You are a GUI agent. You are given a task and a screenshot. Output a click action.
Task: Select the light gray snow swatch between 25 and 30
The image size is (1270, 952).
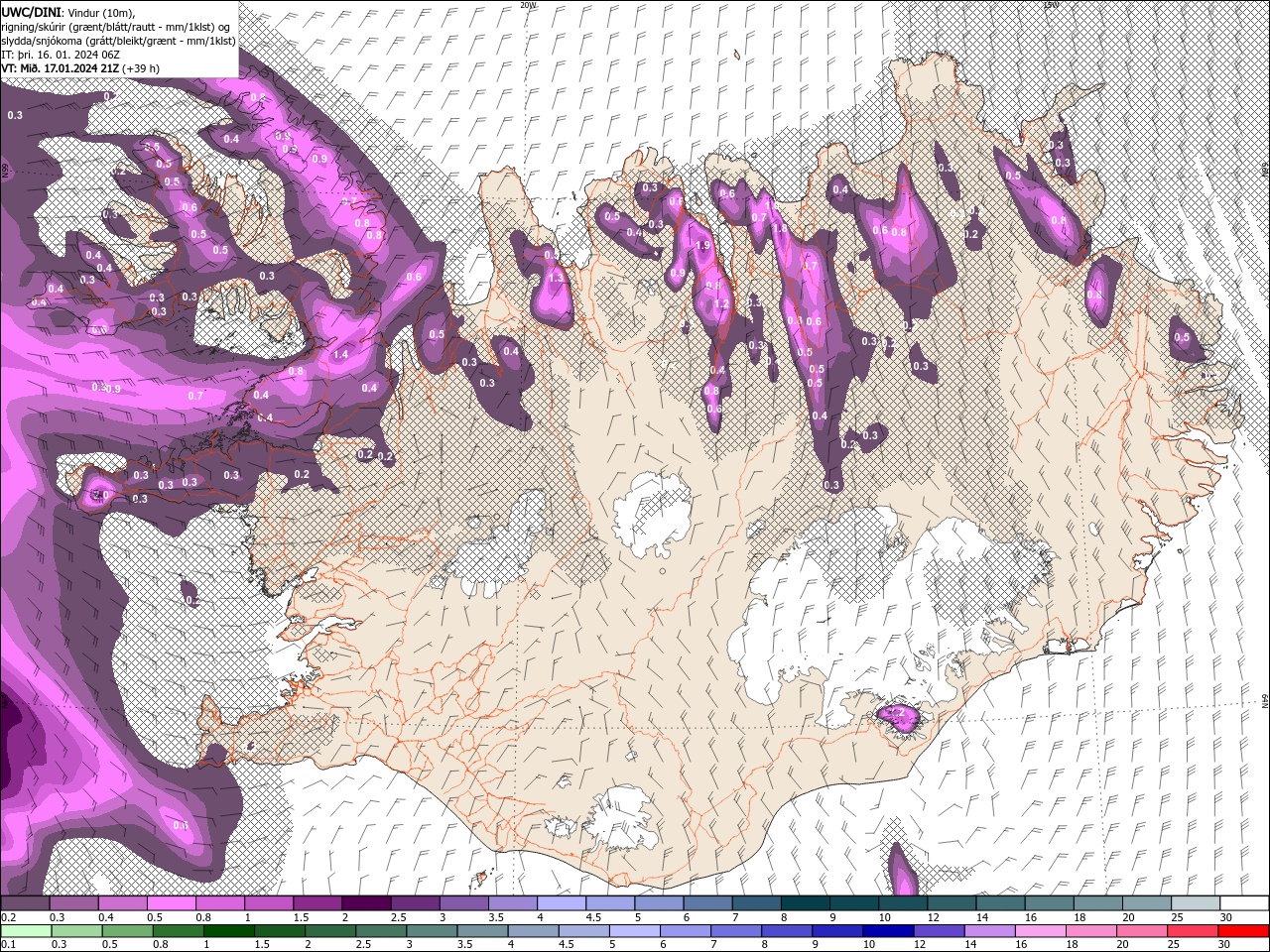click(1196, 903)
